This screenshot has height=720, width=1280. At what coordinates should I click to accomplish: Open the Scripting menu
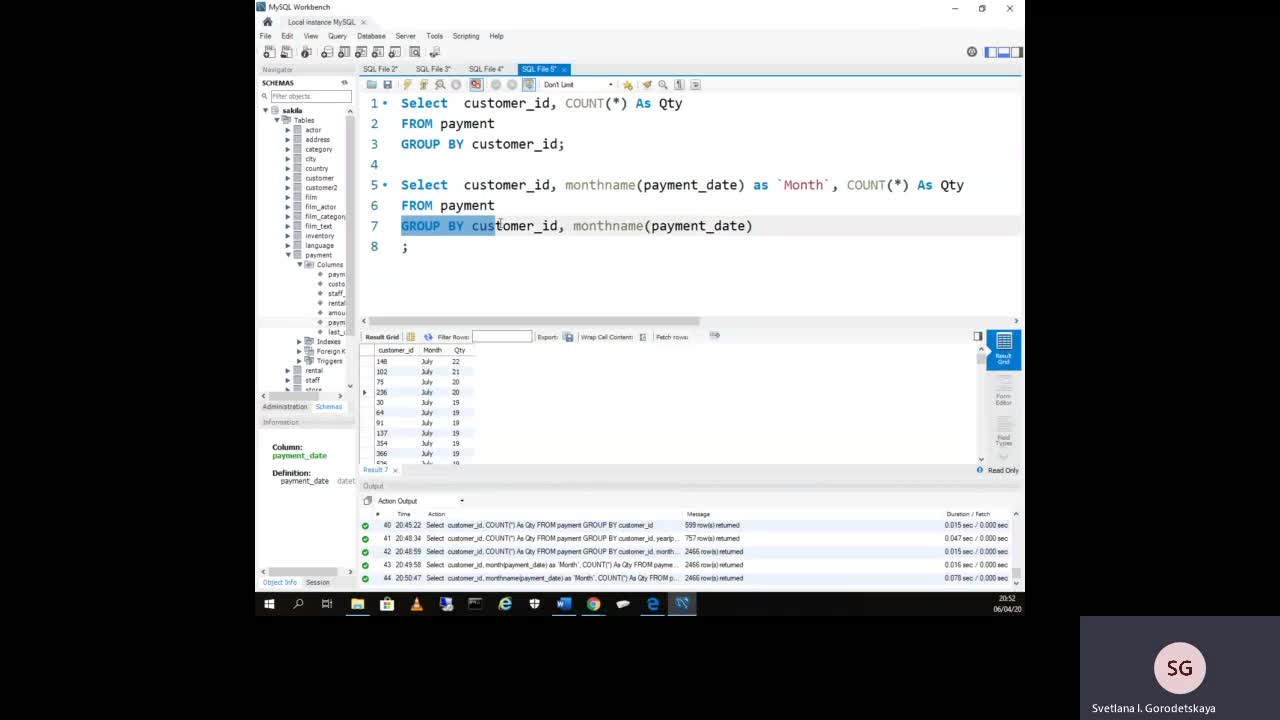466,36
